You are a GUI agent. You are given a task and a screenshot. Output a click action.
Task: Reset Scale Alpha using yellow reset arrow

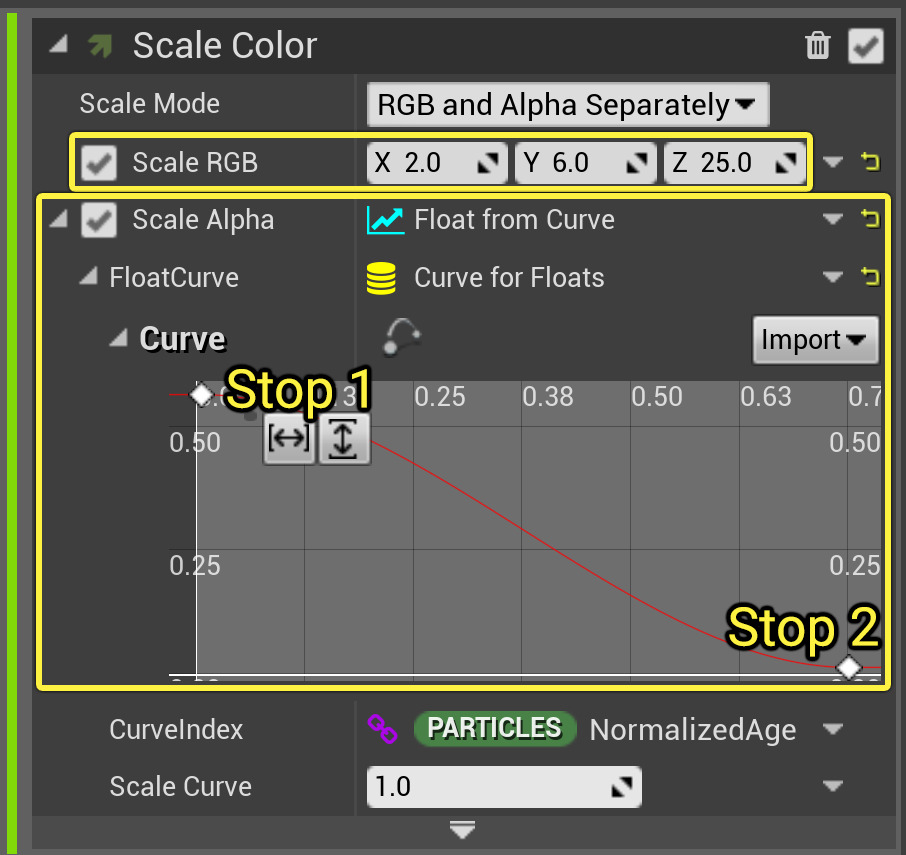[x=870, y=219]
